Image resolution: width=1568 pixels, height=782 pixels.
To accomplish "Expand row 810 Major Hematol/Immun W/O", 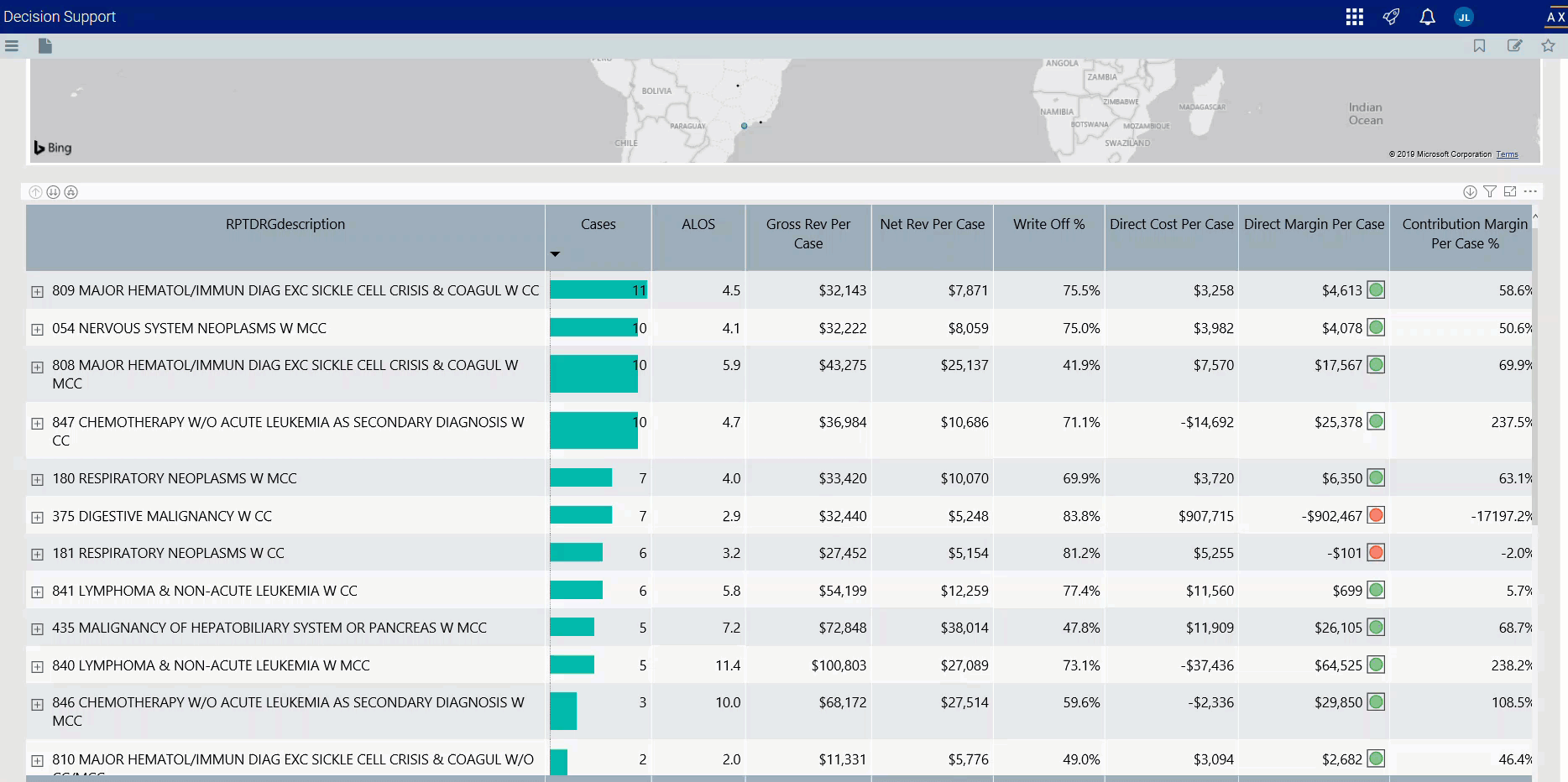I will [37, 761].
